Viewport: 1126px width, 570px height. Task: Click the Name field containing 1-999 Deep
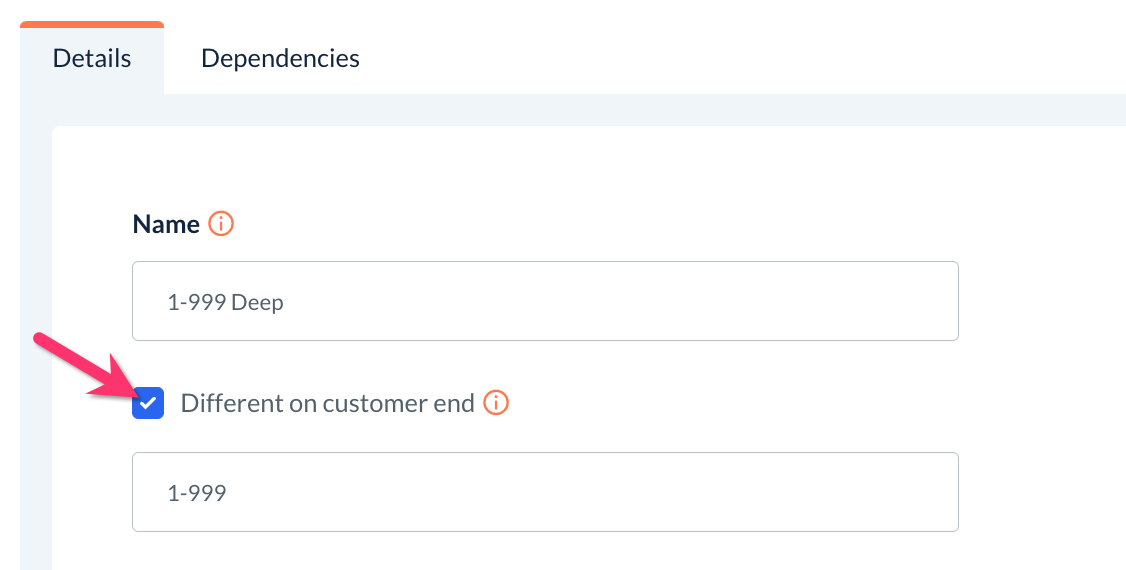(x=545, y=301)
